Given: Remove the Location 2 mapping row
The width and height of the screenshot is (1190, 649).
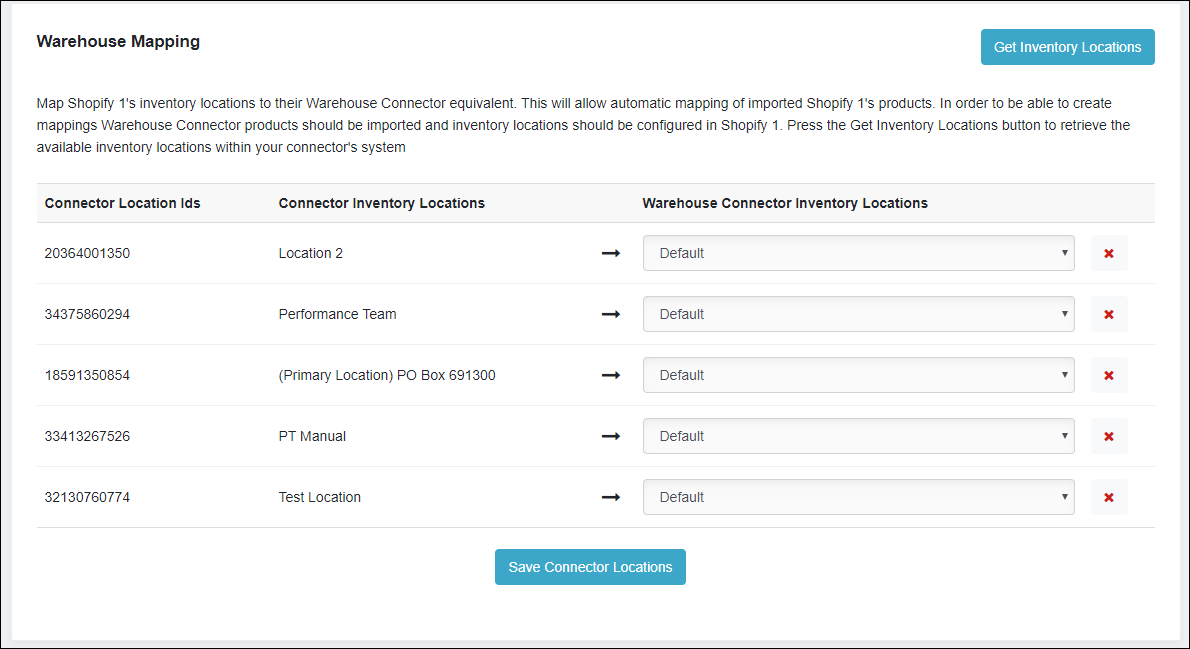Looking at the screenshot, I should point(1108,254).
